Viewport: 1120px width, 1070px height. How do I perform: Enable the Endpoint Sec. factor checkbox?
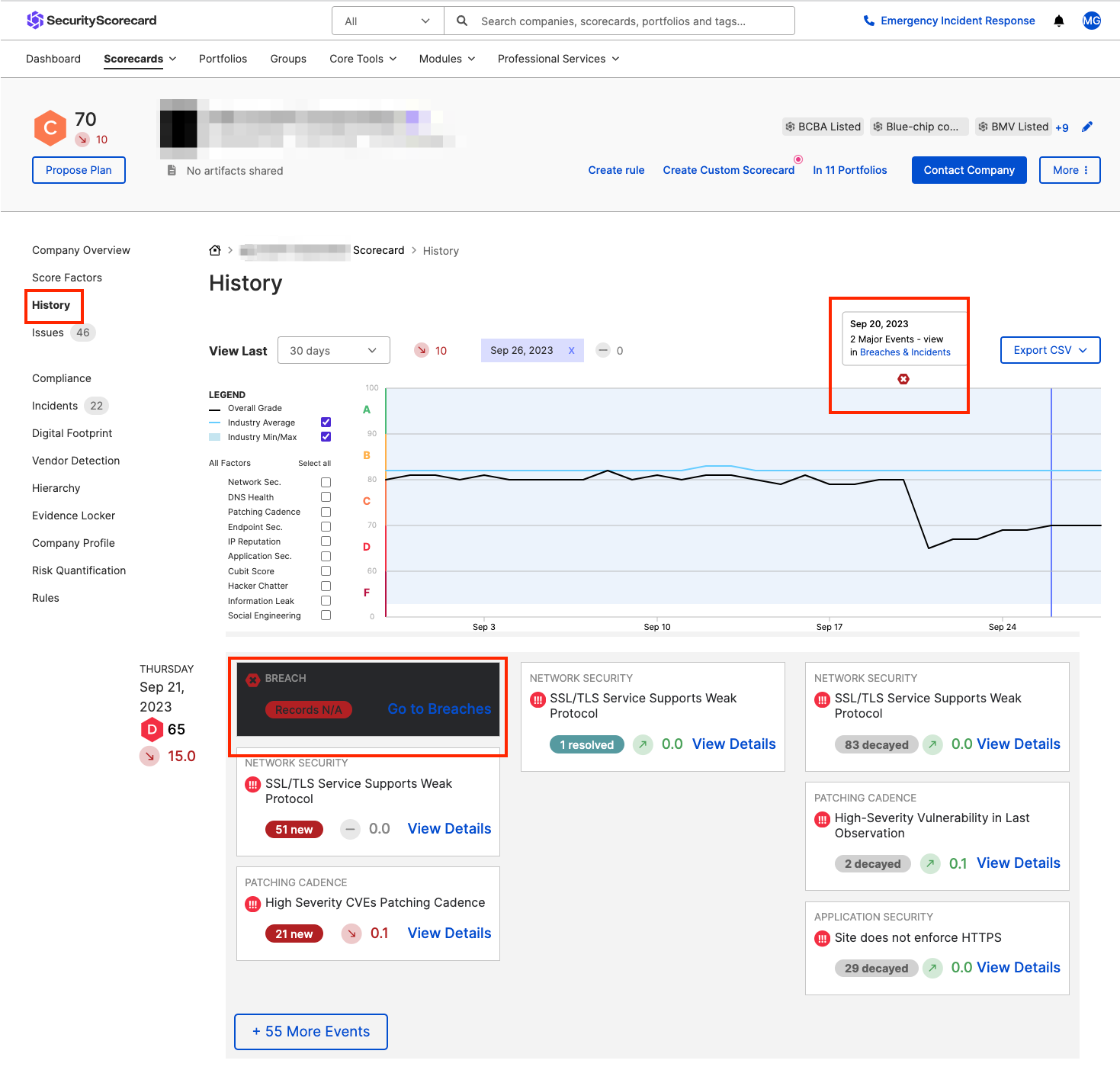point(326,527)
